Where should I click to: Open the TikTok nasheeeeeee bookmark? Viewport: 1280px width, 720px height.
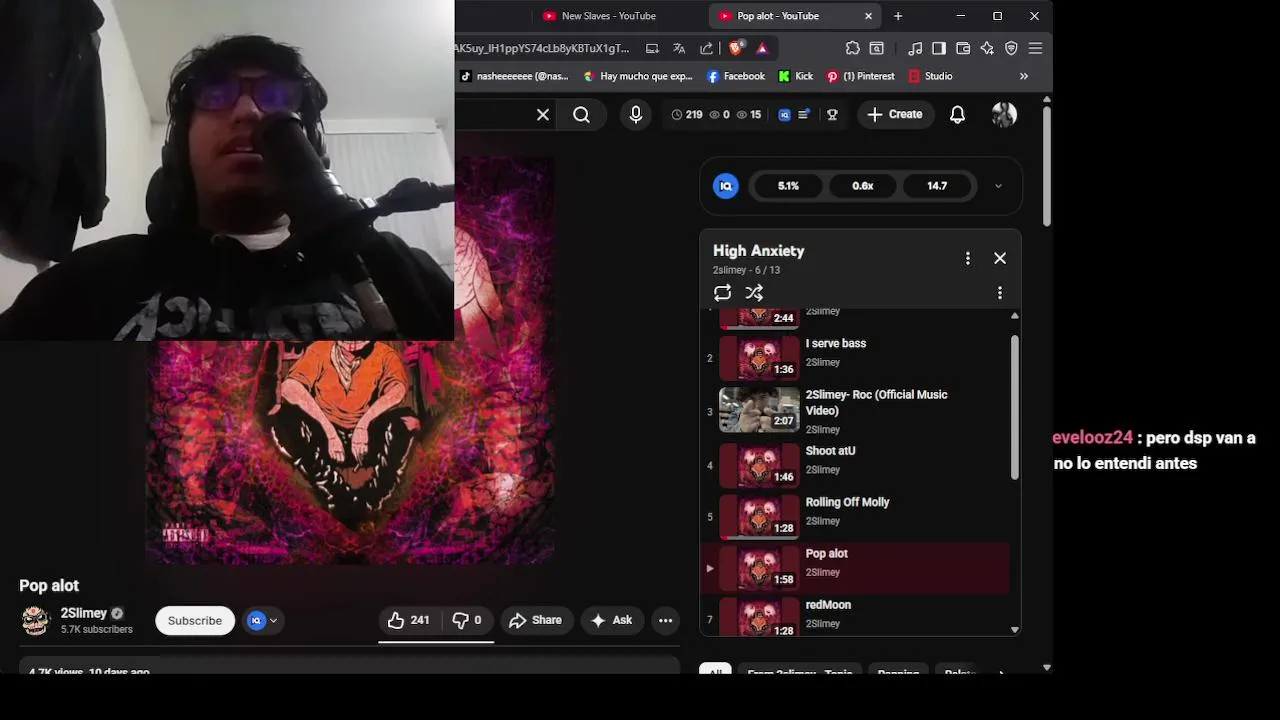coord(514,76)
